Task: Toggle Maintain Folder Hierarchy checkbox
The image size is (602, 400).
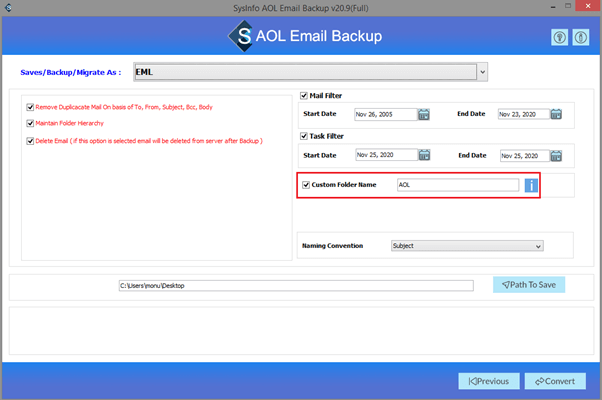Action: (30, 123)
